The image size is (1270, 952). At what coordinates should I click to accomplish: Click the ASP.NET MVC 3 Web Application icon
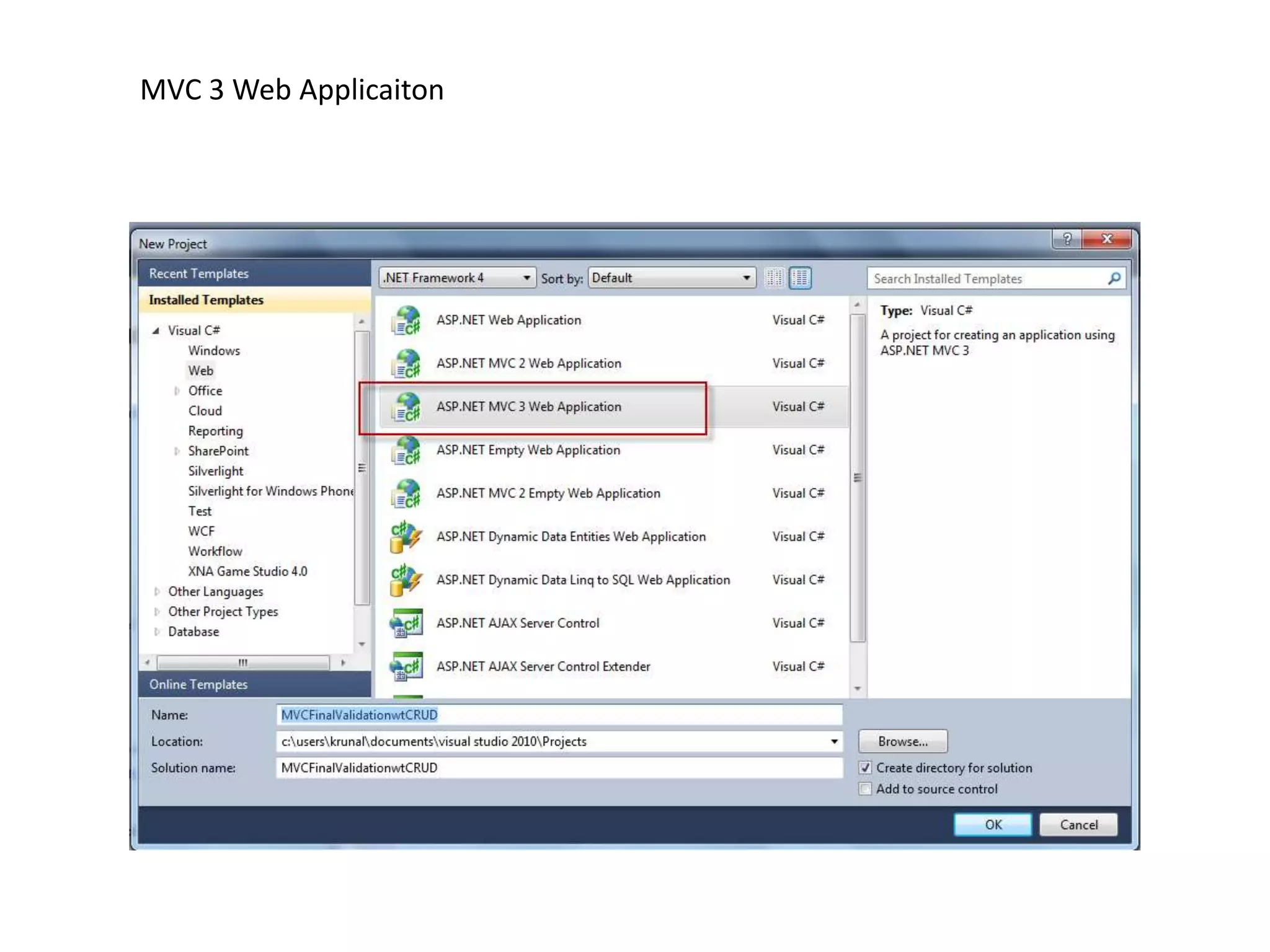click(406, 407)
